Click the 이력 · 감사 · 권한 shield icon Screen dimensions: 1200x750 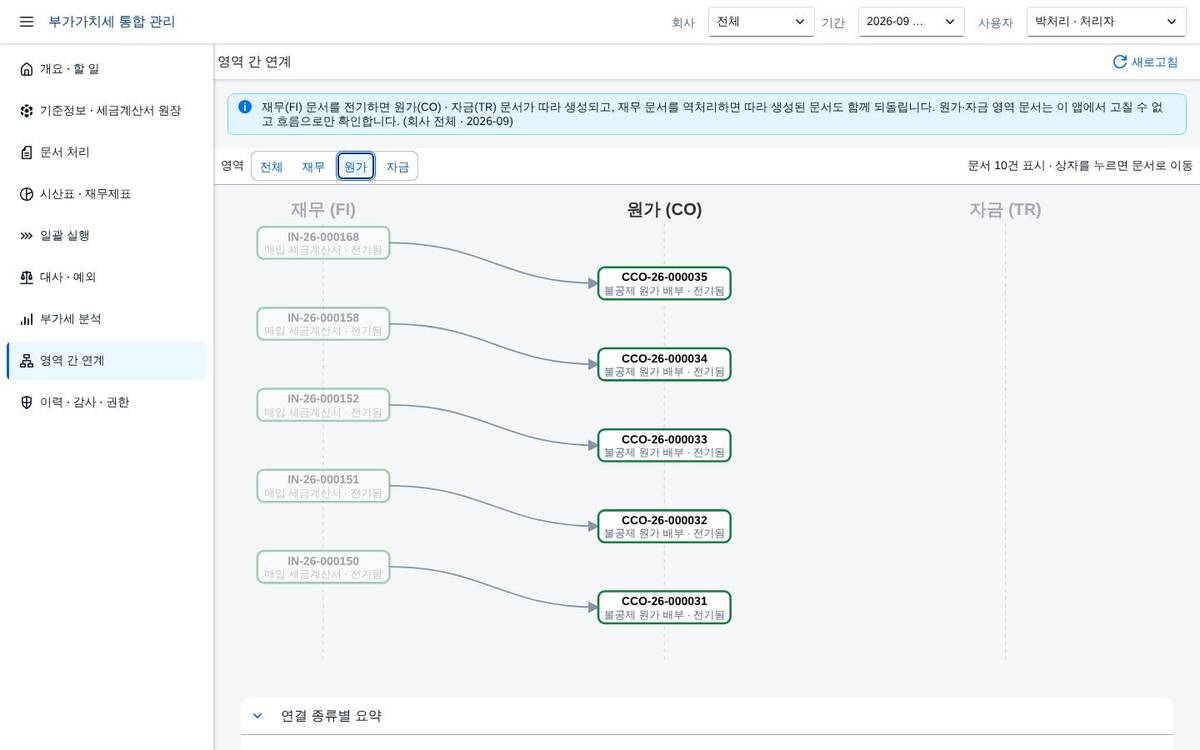[x=26, y=402]
